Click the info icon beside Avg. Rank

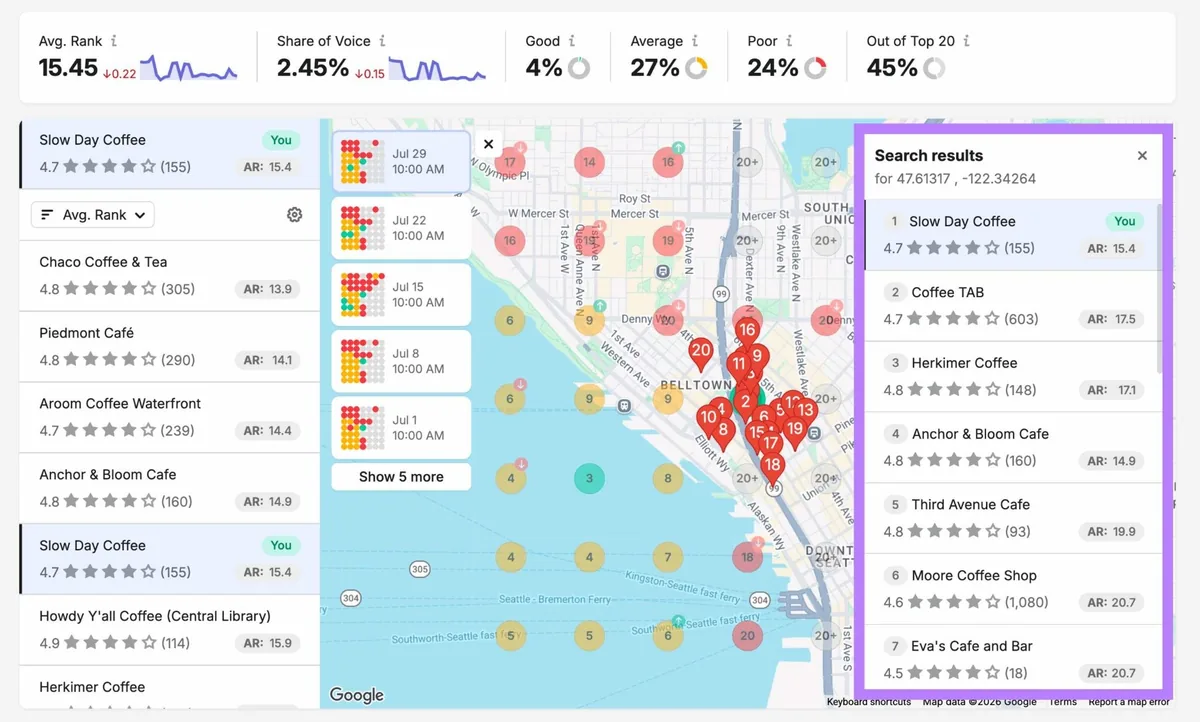pos(114,41)
